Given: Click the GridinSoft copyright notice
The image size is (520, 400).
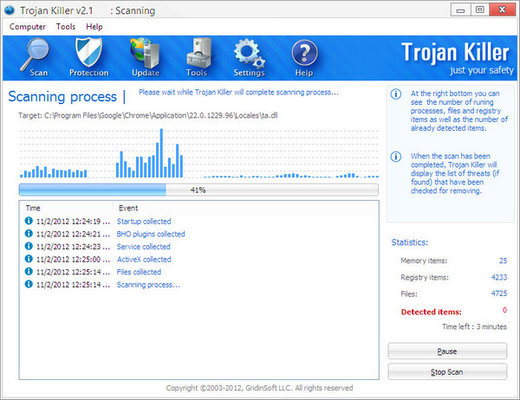Looking at the screenshot, I should [x=259, y=388].
